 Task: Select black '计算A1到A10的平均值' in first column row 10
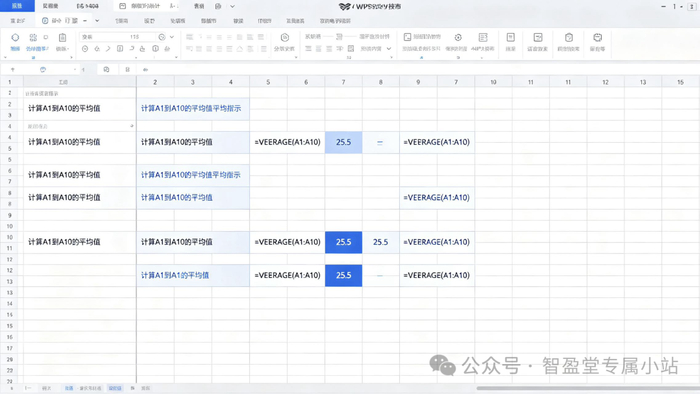[x=79, y=242]
